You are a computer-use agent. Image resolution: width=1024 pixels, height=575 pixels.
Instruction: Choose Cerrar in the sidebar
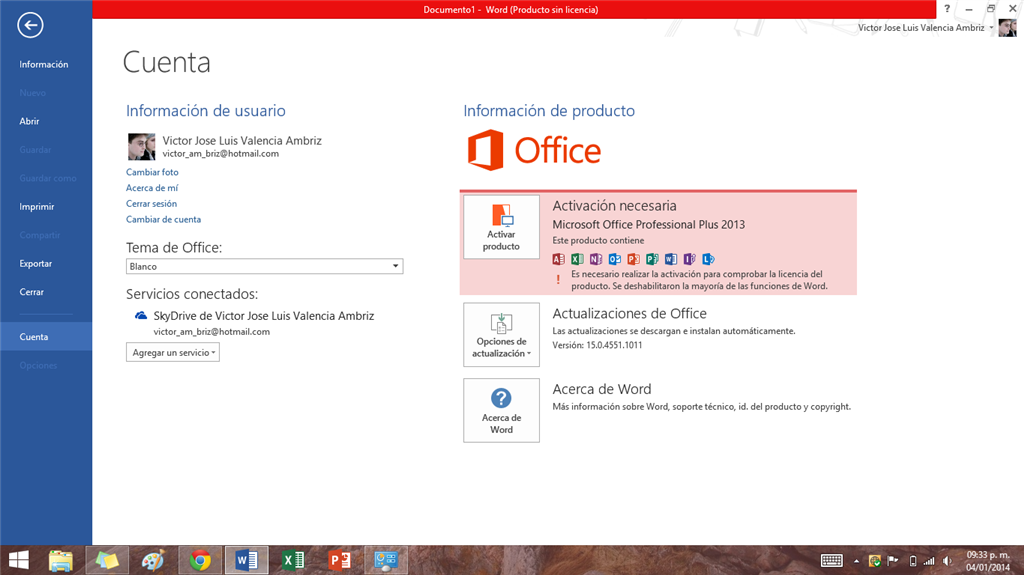click(31, 292)
